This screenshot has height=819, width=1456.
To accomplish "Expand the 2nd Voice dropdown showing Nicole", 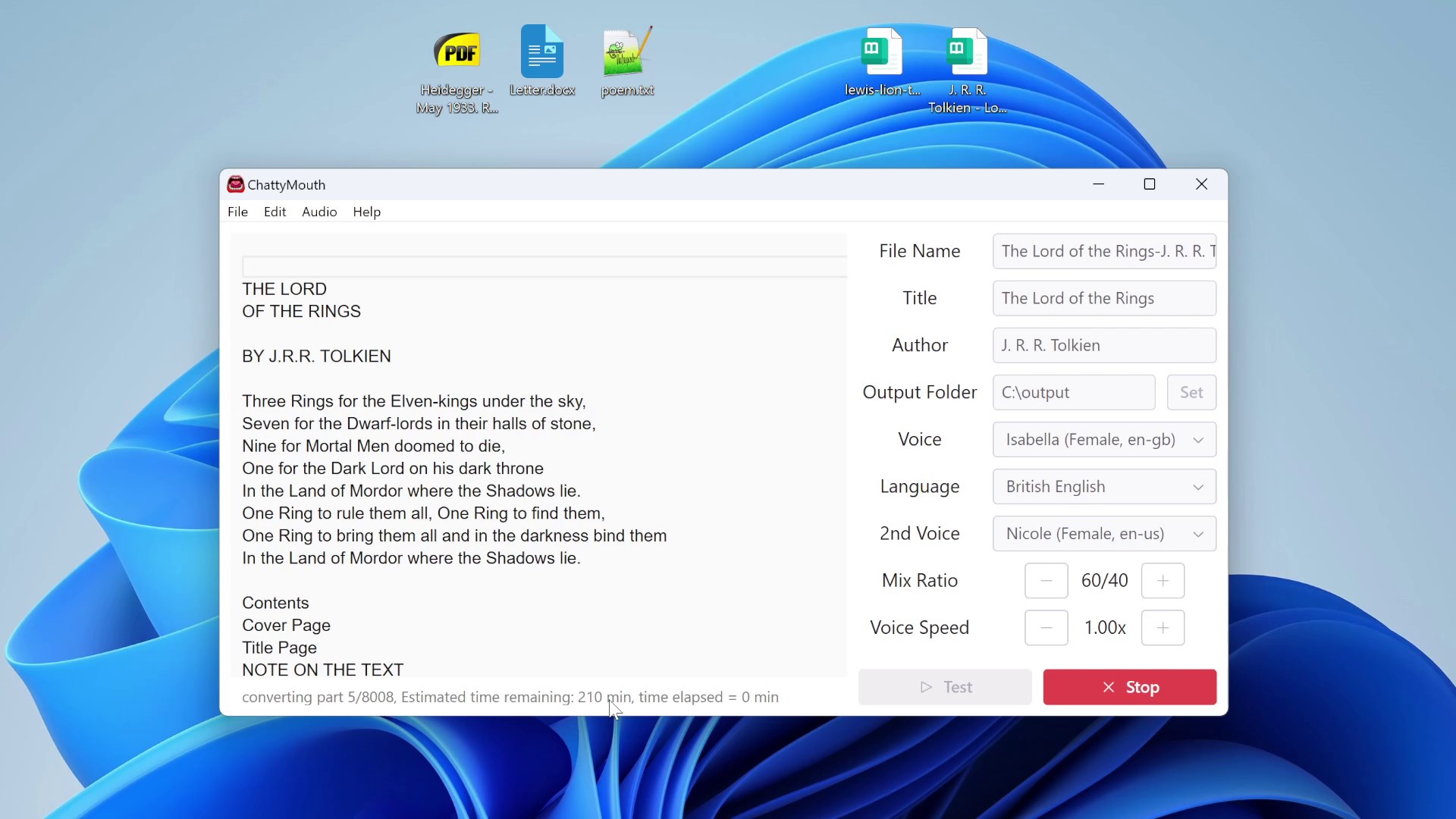I will pos(1104,534).
